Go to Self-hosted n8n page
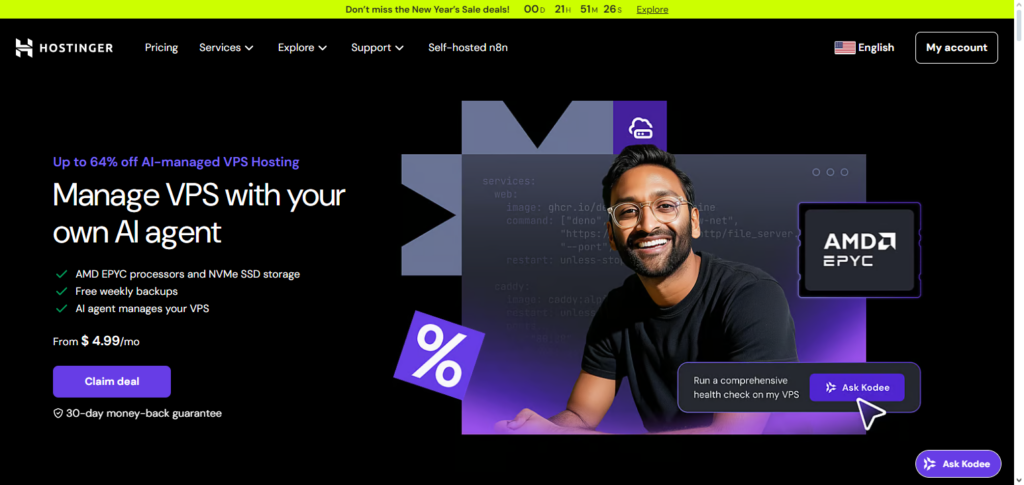1024x485 pixels. pos(468,48)
